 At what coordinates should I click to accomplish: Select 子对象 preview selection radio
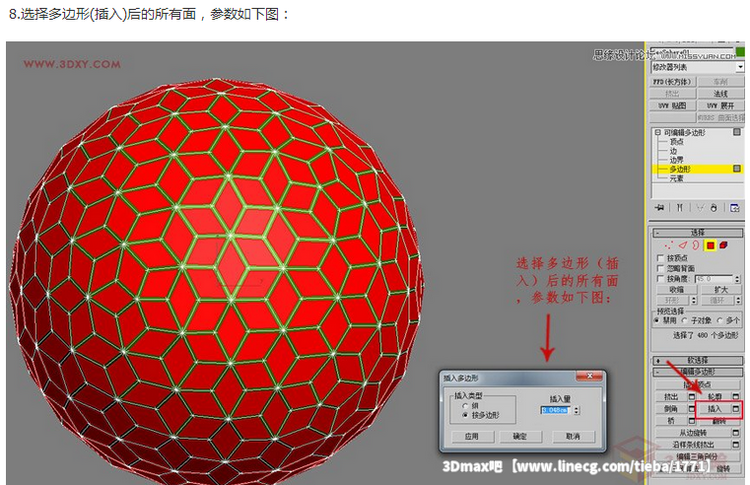tap(684, 320)
